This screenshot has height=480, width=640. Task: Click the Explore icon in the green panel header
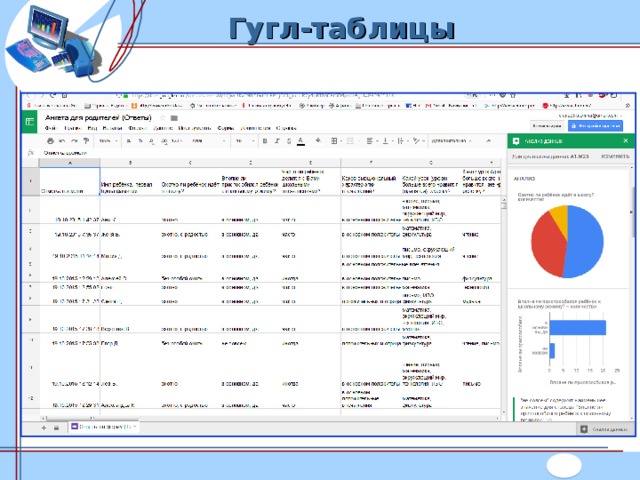(x=516, y=141)
